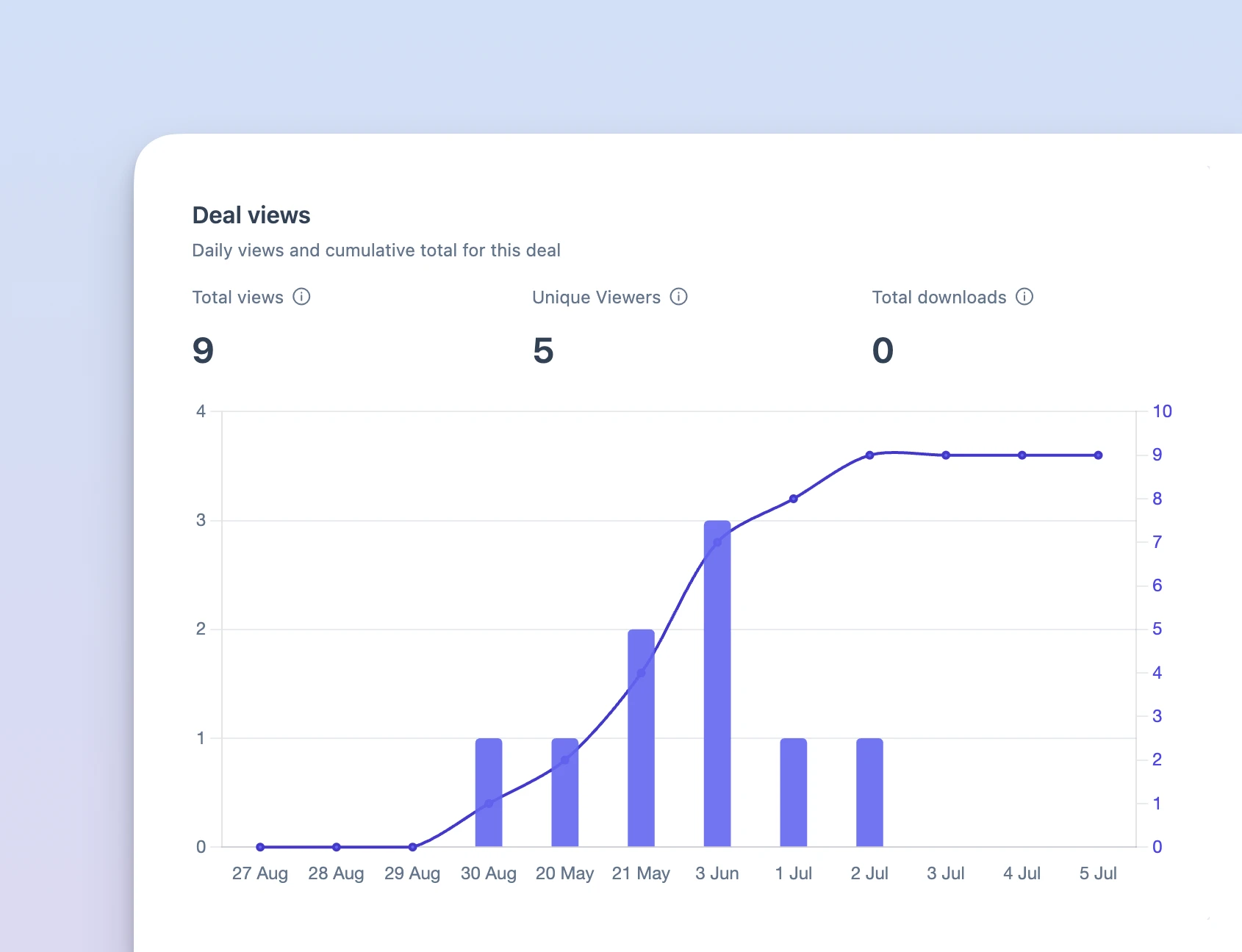Screen dimensions: 1242x952
Task: Click the info icon beside Unique Viewers
Action: coord(679,297)
